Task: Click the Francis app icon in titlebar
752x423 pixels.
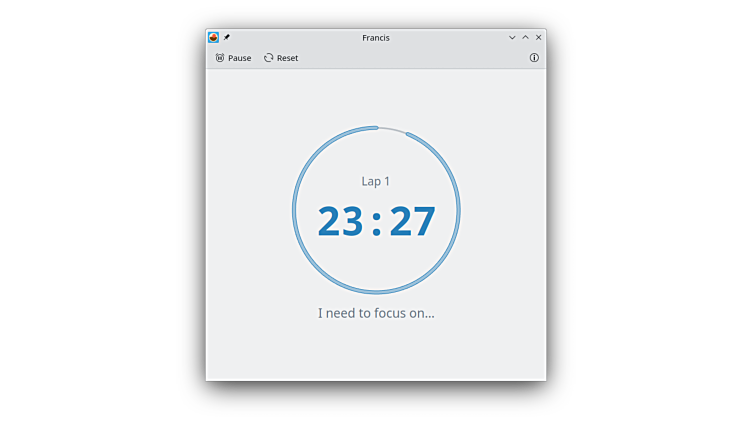Action: [213, 37]
